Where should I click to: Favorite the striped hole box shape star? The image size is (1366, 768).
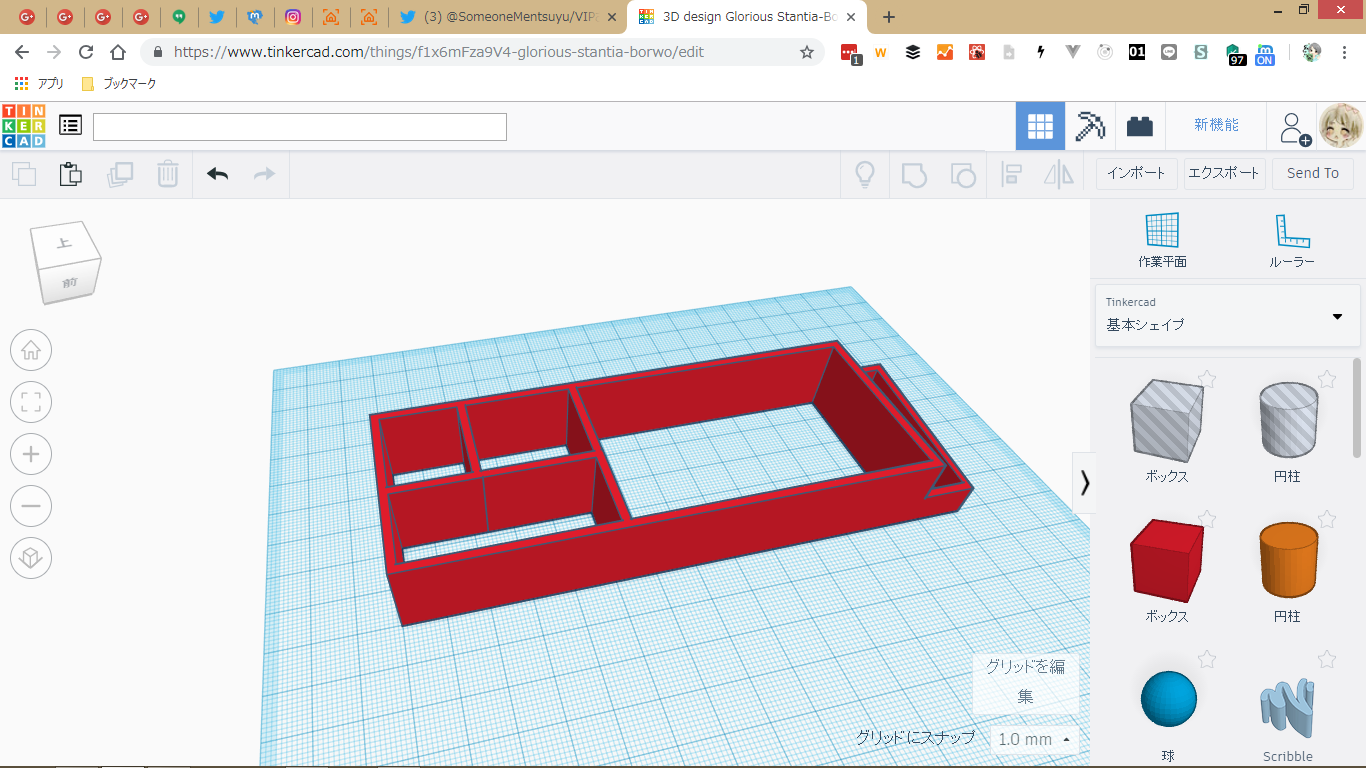[1207, 379]
